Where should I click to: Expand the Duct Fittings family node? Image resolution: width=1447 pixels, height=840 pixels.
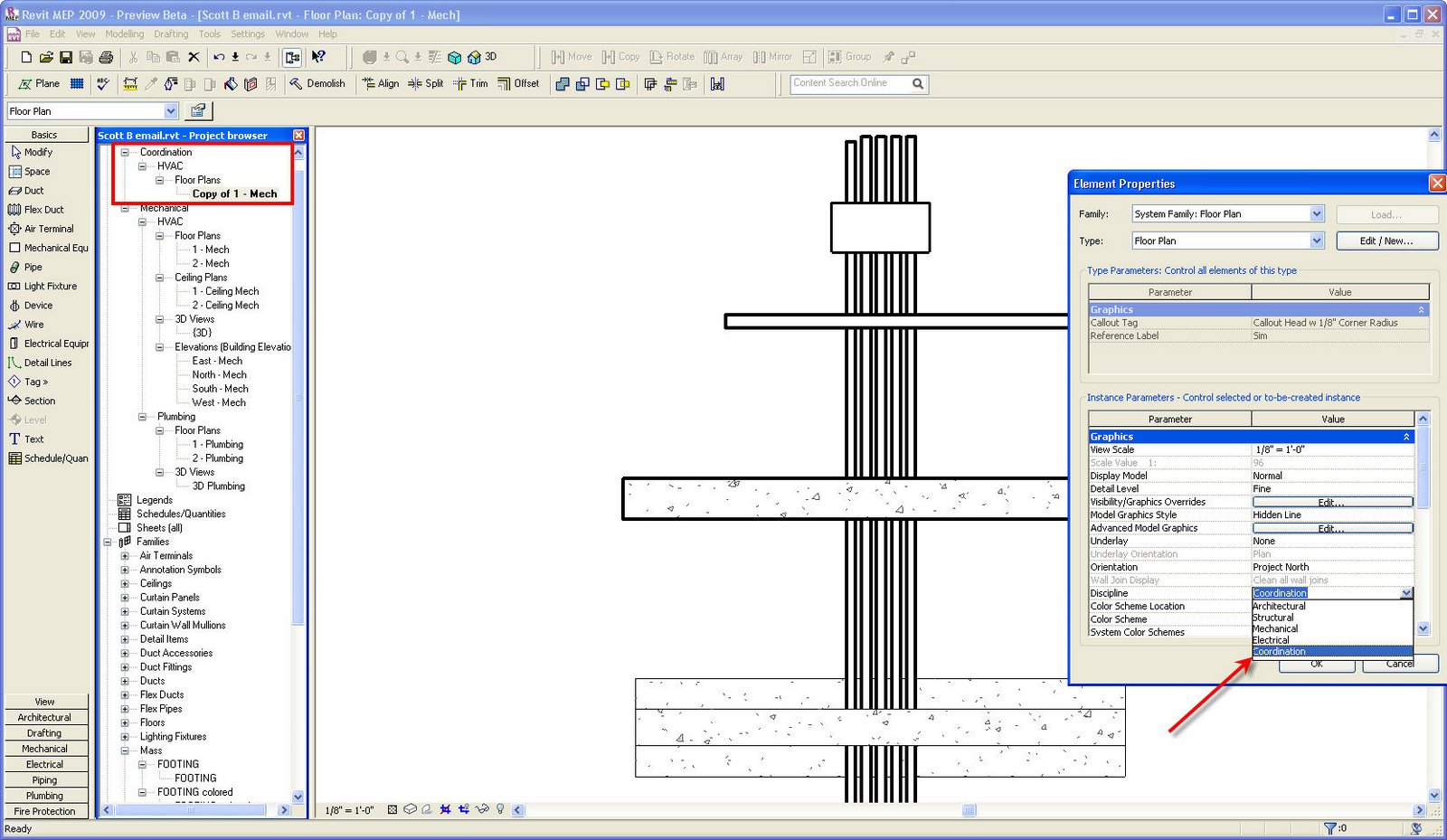pyautogui.click(x=125, y=667)
